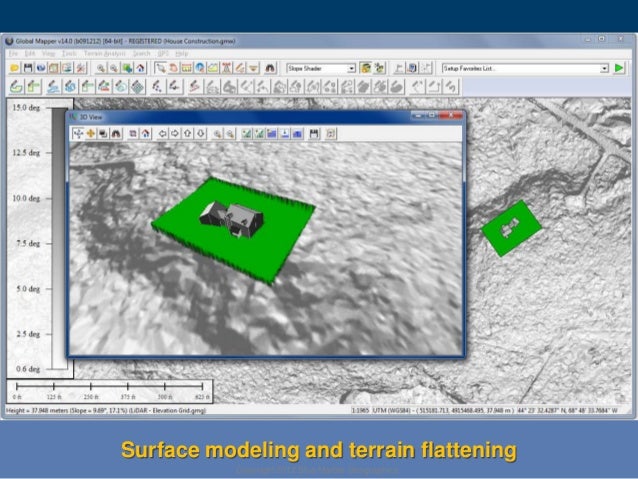This screenshot has height=479, width=638.
Task: Click the 3D View window title bar
Action: coord(250,117)
